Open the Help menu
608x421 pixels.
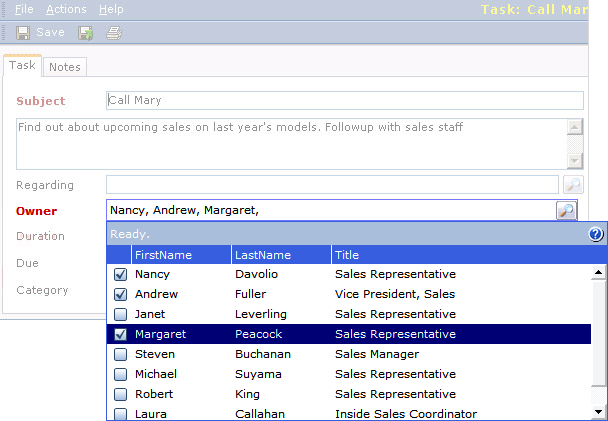coord(111,9)
